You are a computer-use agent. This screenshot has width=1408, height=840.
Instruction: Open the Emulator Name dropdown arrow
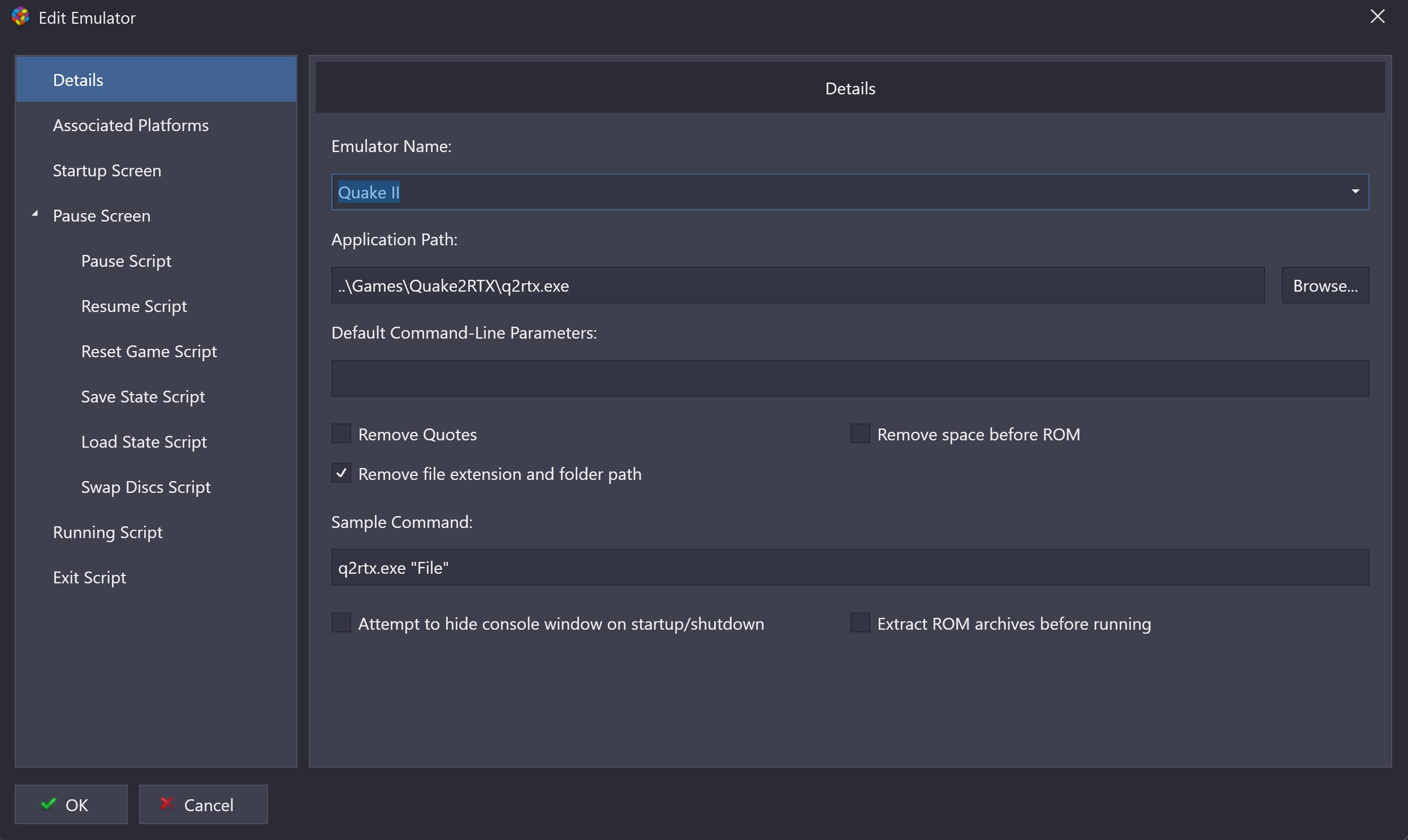pyautogui.click(x=1355, y=192)
